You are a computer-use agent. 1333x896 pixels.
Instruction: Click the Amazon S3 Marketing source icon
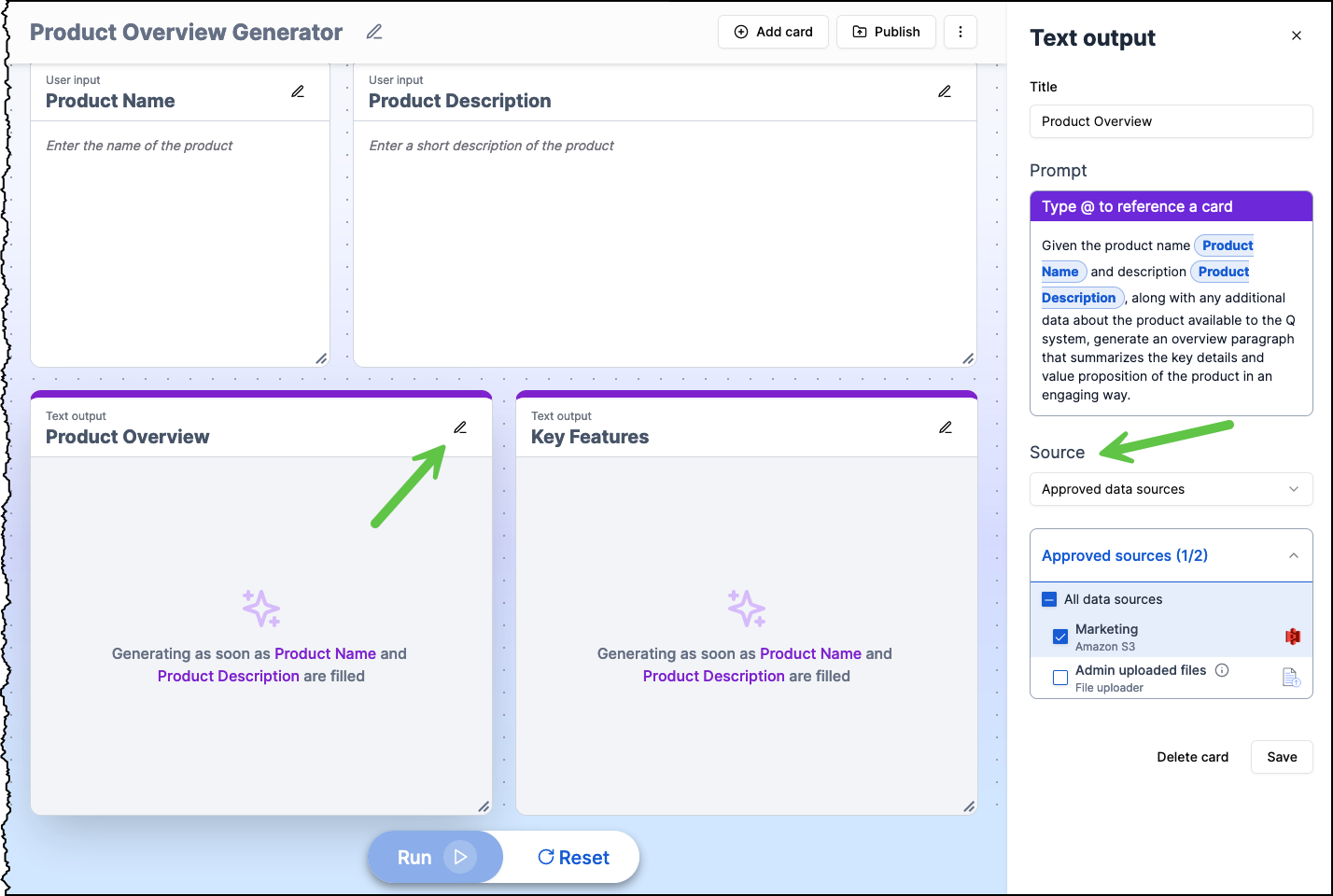[1293, 637]
